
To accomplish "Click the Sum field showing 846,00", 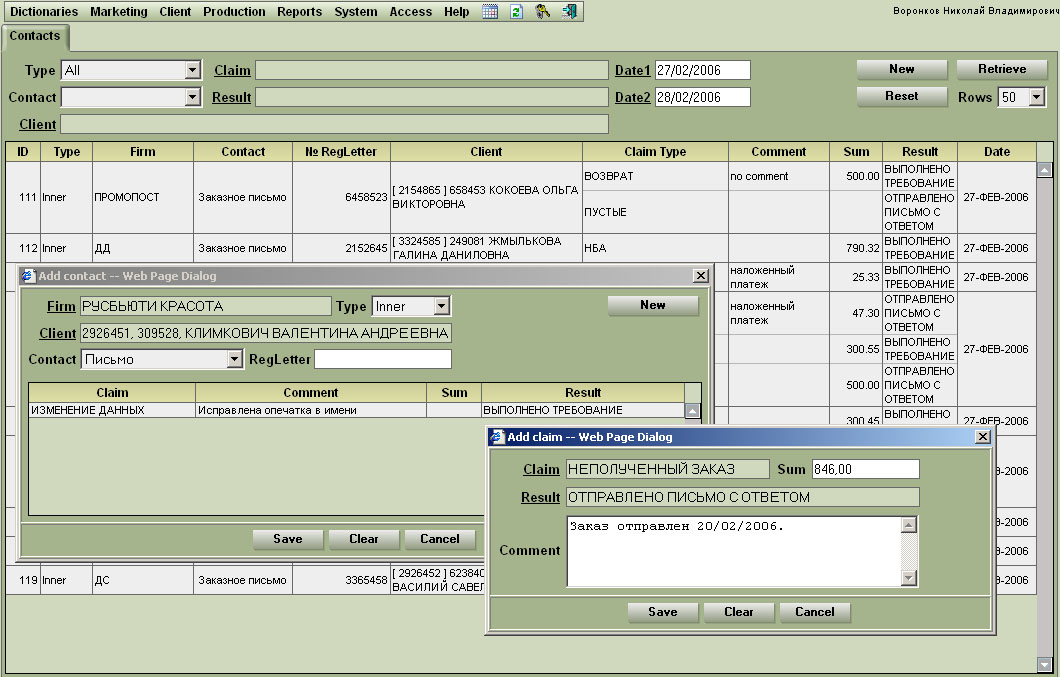I will click(865, 469).
